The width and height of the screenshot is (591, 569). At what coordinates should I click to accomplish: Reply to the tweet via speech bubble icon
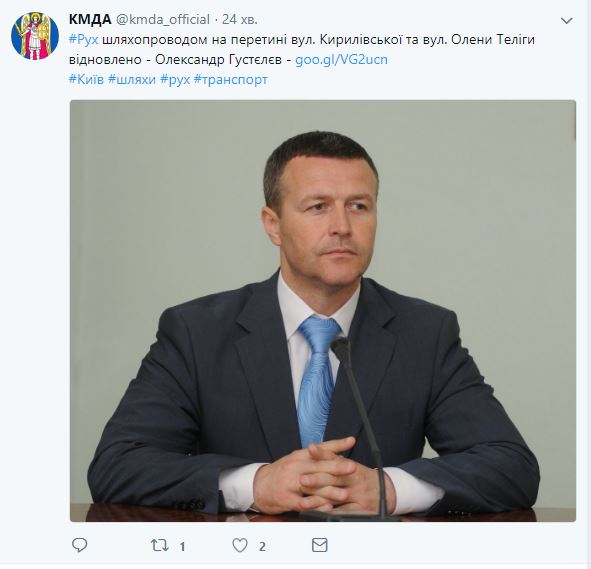click(80, 545)
